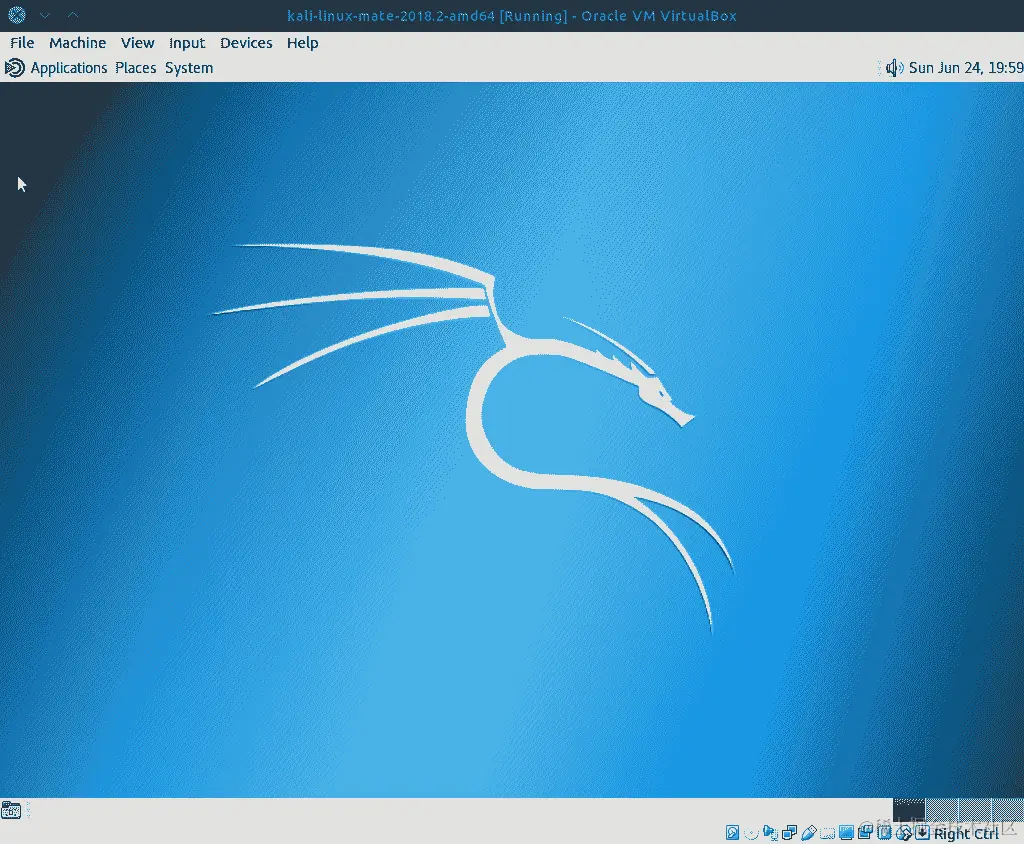
Task: Click the Kali logo icon beside Applications
Action: (x=14, y=68)
